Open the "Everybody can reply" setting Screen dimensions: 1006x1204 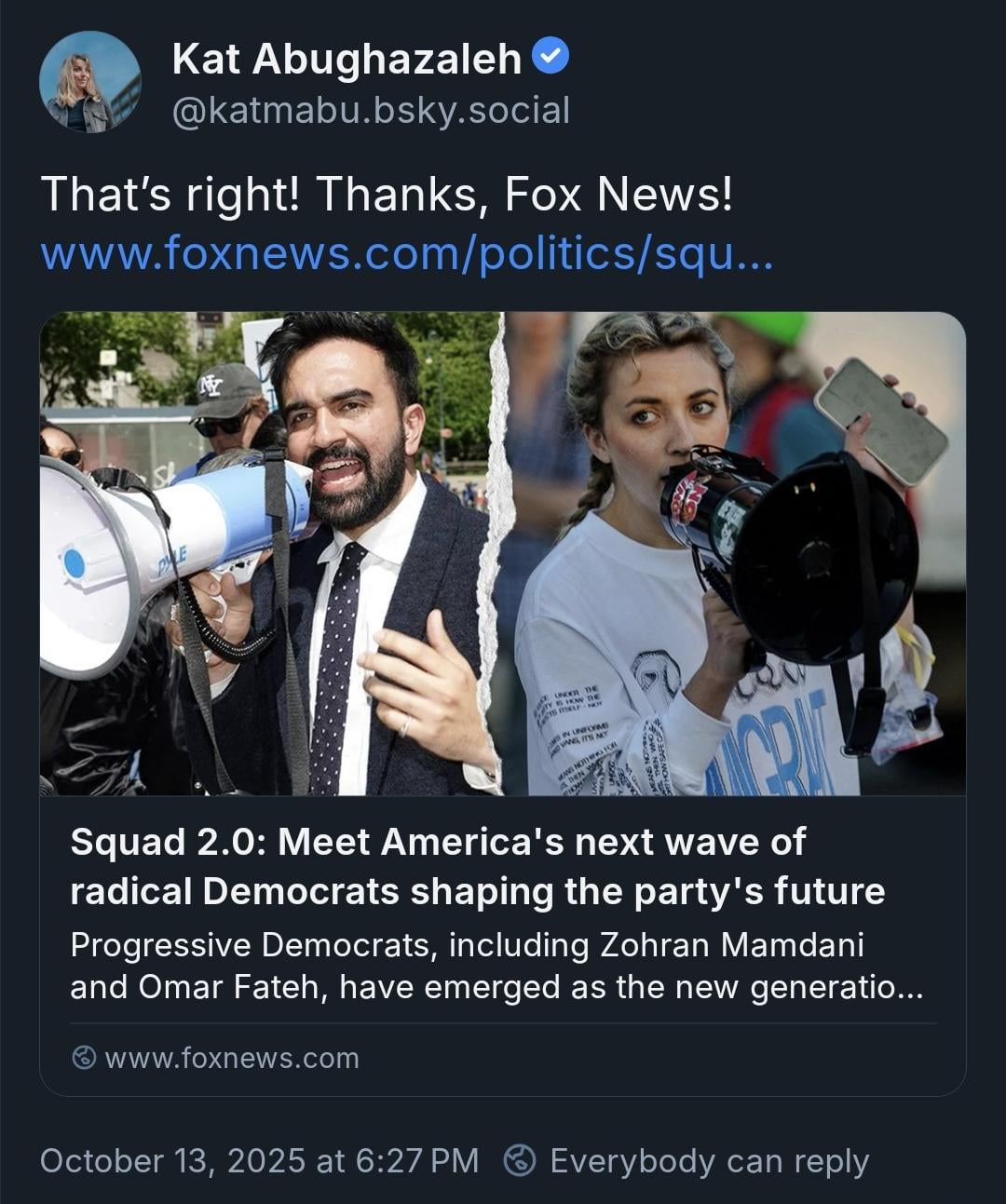tap(709, 1160)
